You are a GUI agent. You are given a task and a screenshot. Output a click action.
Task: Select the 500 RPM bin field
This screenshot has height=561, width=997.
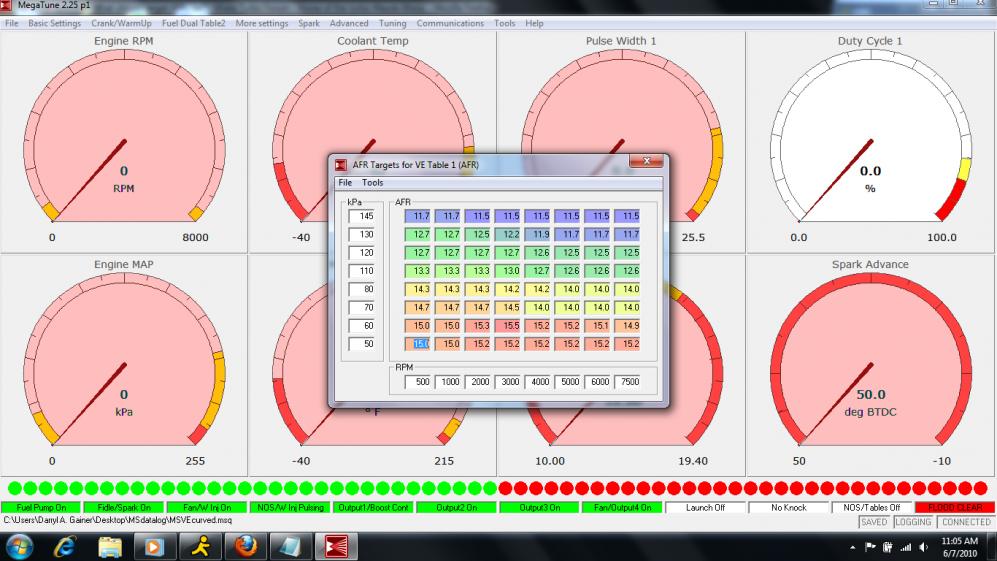pos(418,382)
